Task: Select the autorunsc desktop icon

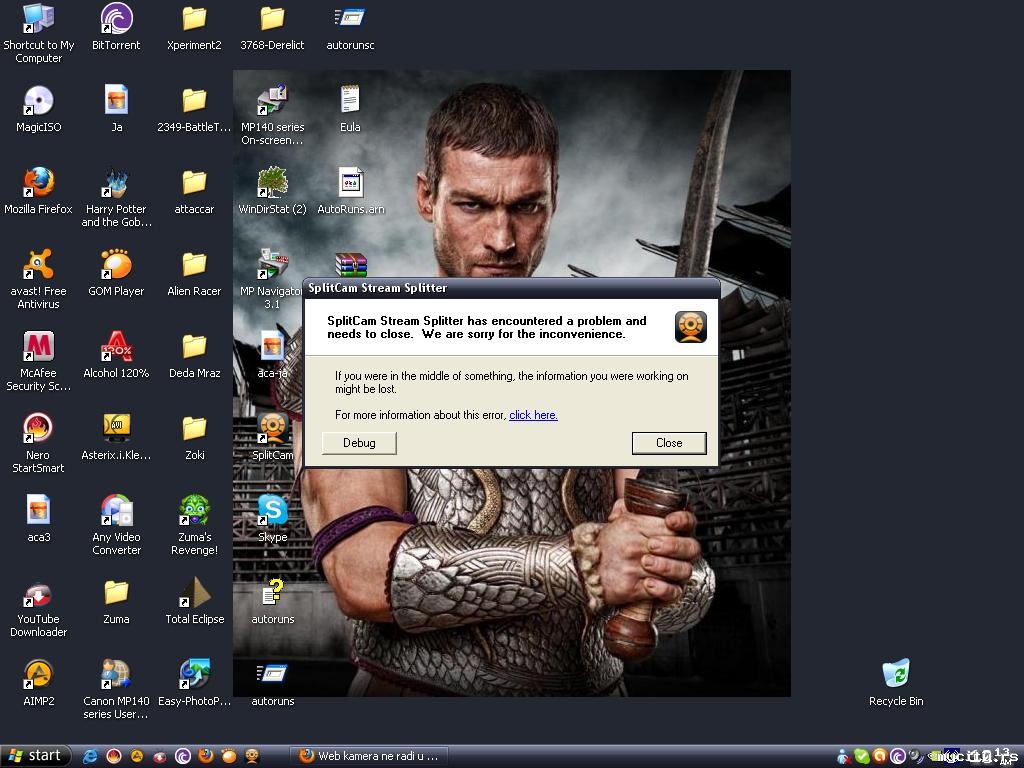Action: (x=350, y=27)
